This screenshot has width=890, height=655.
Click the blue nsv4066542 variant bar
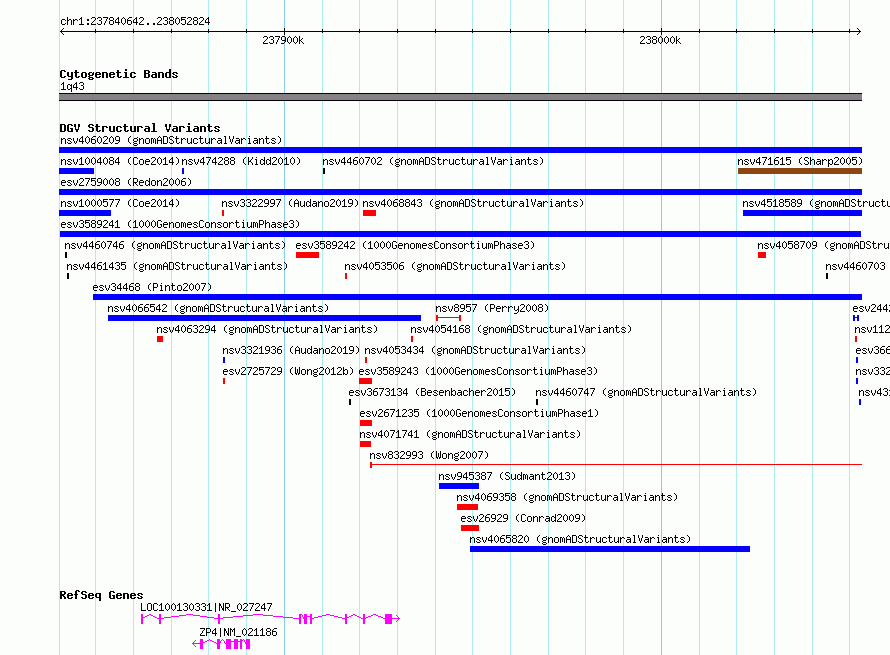(265, 318)
